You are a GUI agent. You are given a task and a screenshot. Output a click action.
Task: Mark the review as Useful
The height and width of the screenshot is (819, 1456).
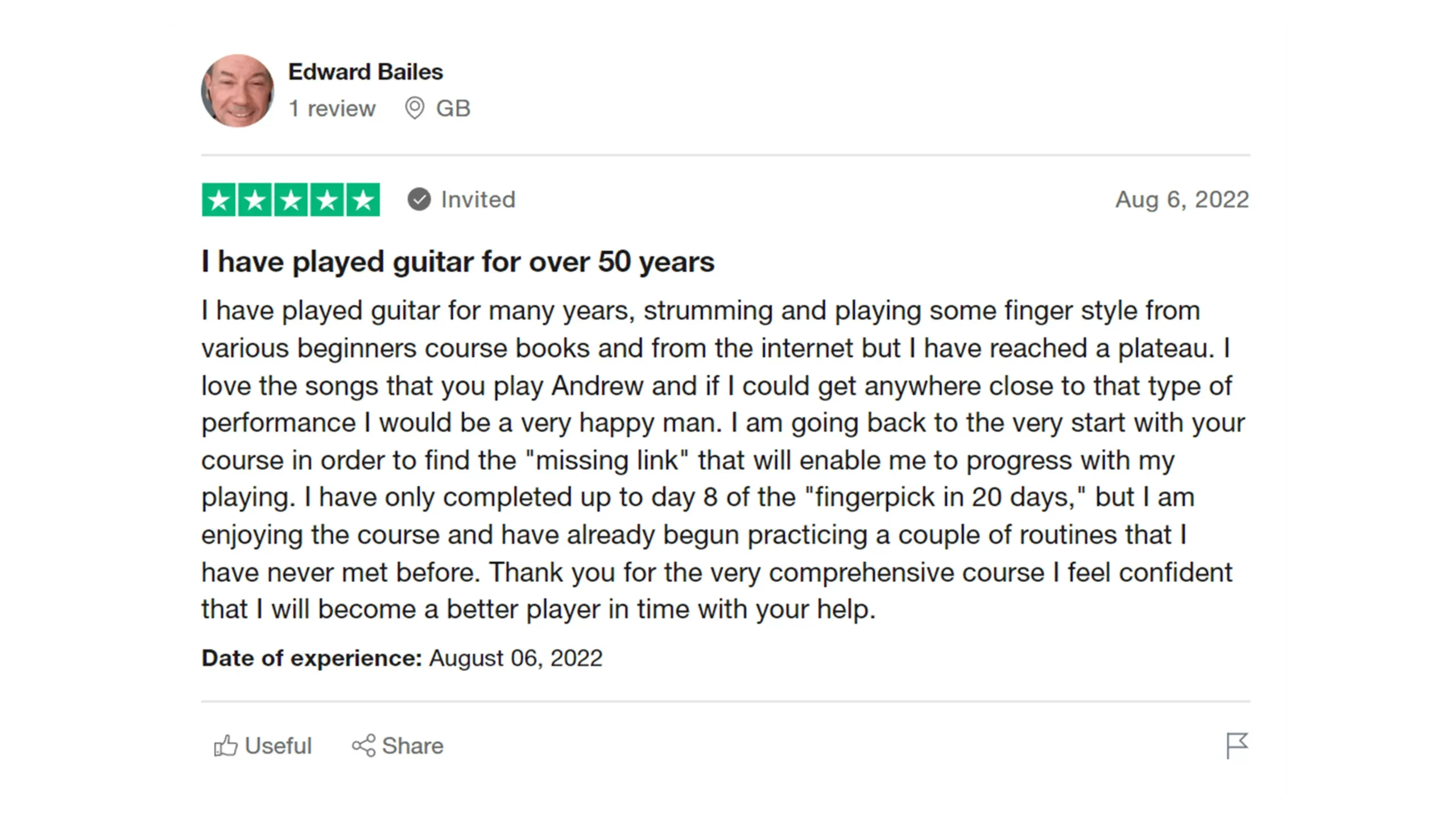point(263,746)
